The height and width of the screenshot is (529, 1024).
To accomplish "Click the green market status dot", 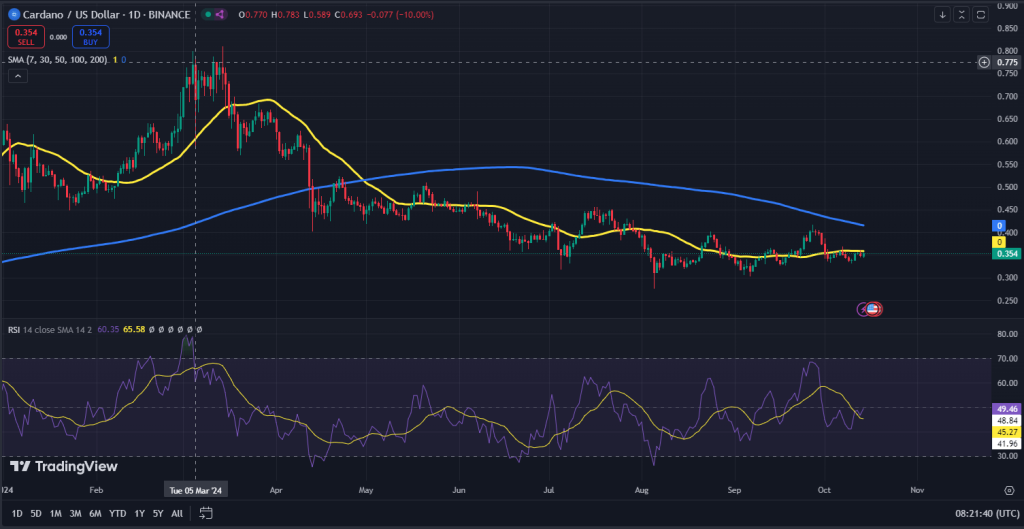I will coord(208,14).
